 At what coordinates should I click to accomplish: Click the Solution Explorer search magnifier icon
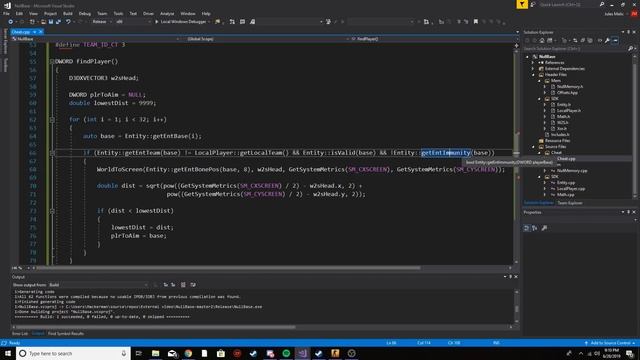630,49
